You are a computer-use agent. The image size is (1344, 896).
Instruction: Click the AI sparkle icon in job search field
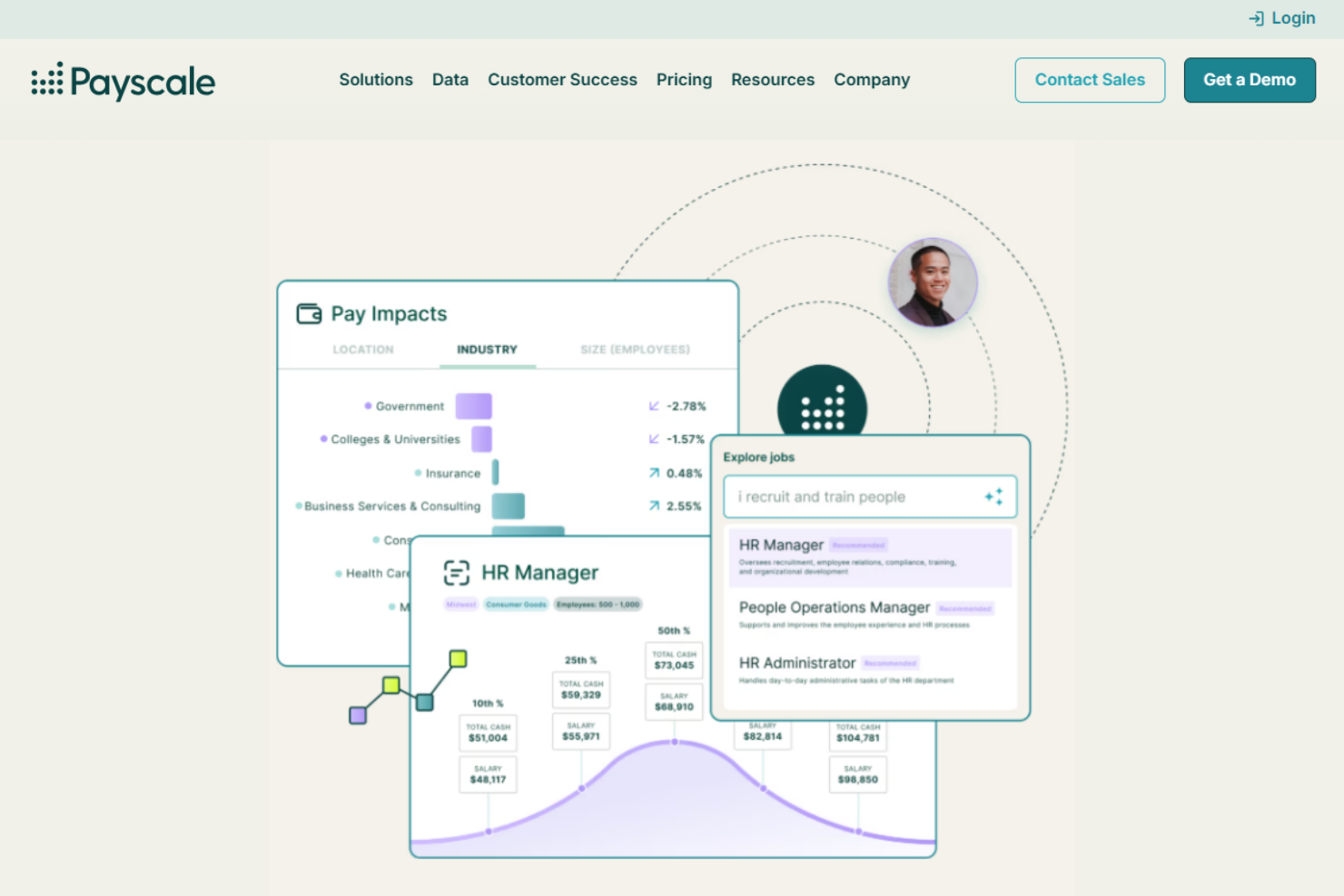pos(993,497)
